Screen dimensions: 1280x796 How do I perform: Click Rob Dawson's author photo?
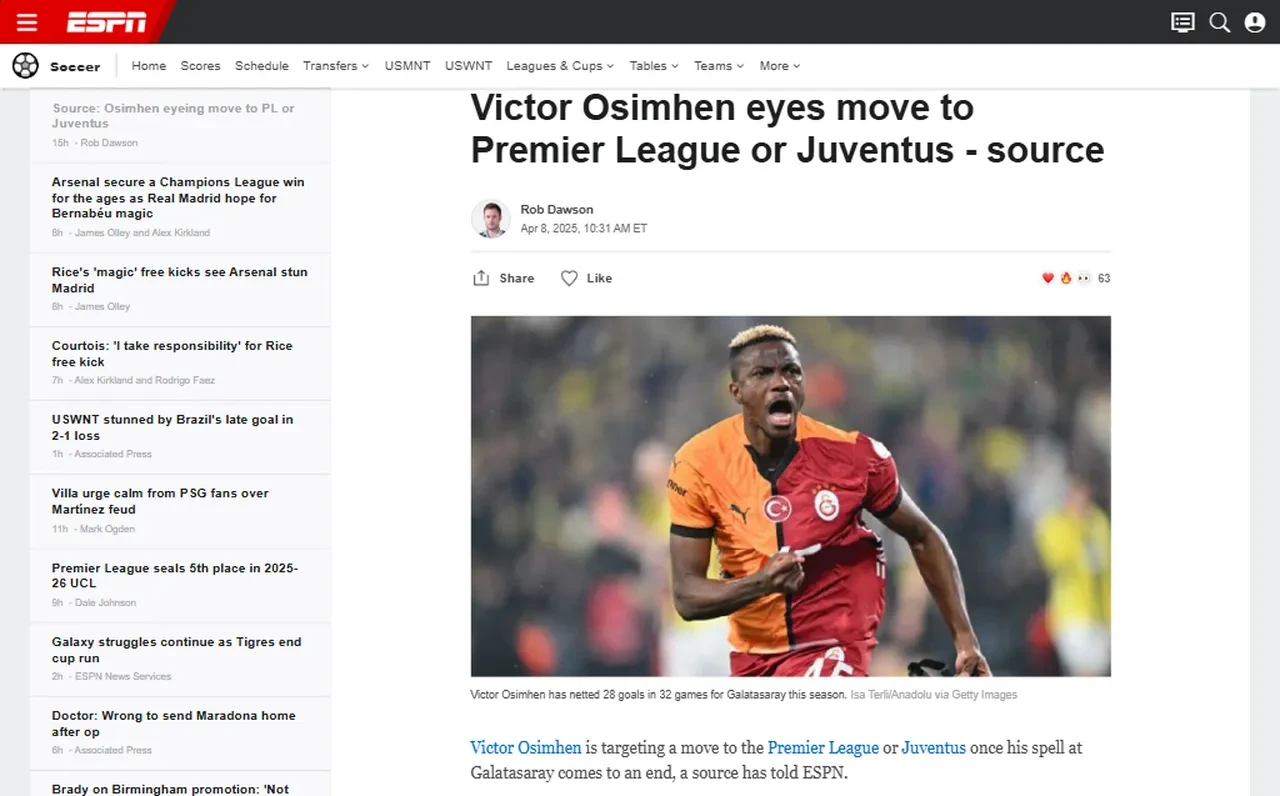click(x=491, y=219)
